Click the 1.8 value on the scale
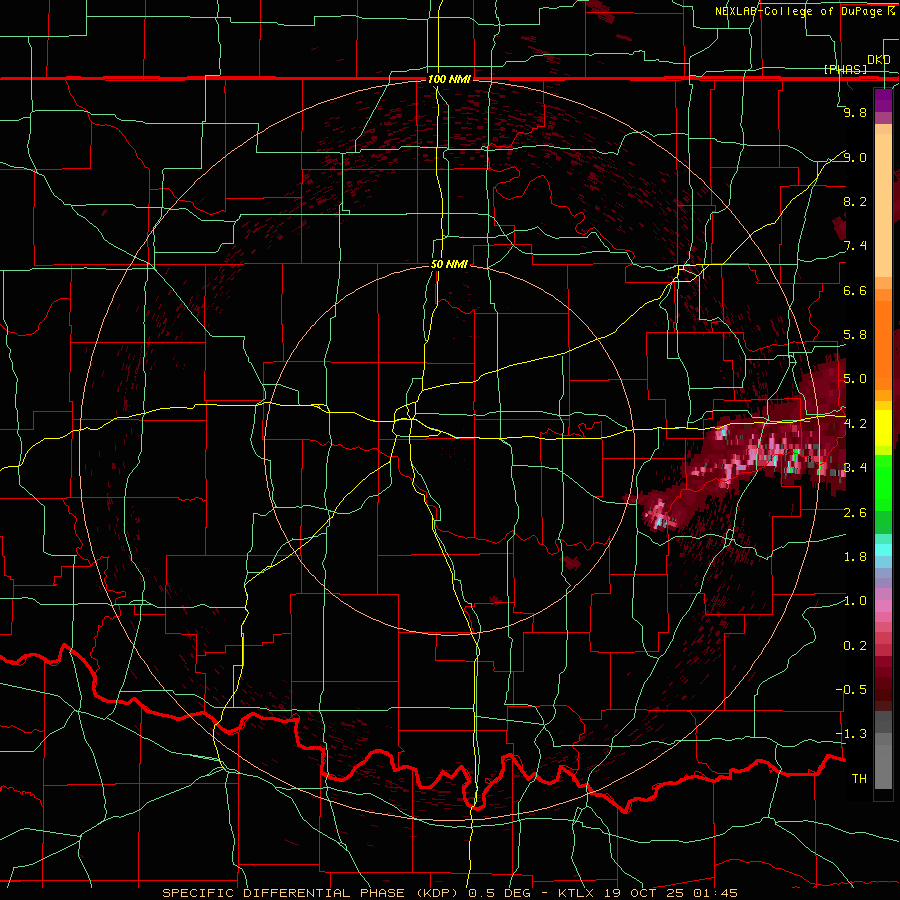 (855, 557)
